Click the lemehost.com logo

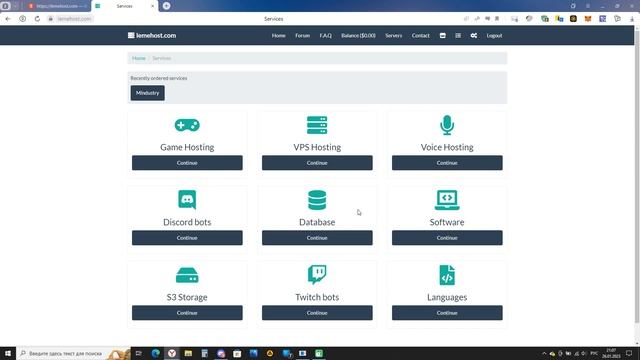(152, 36)
